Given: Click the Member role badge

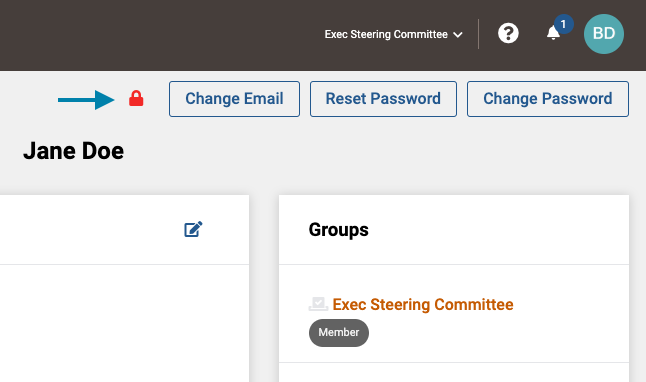Looking at the screenshot, I should pyautogui.click(x=339, y=333).
